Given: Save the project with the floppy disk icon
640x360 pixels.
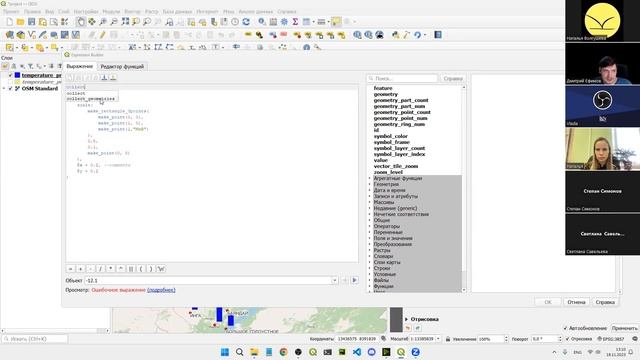Looking at the screenshot, I should click(31, 22).
